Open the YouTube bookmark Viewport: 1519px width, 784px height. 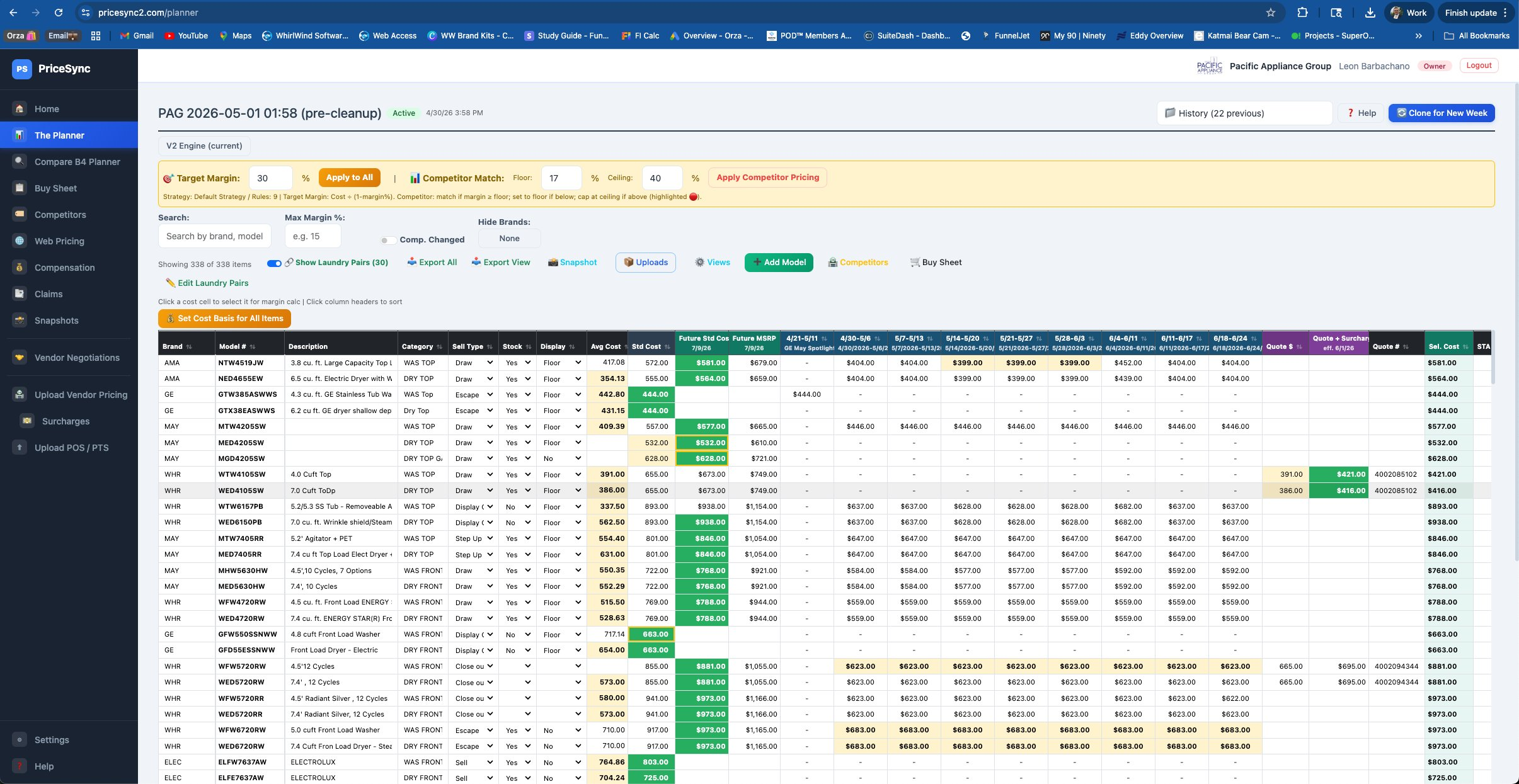click(186, 36)
